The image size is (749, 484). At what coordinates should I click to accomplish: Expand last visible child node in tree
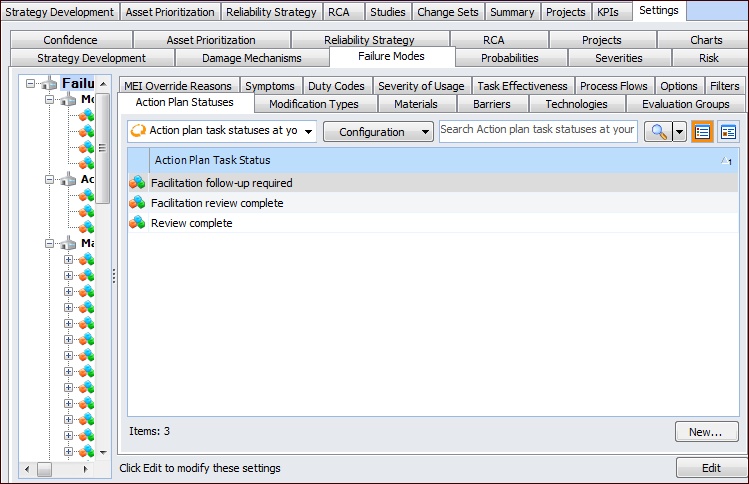point(68,452)
